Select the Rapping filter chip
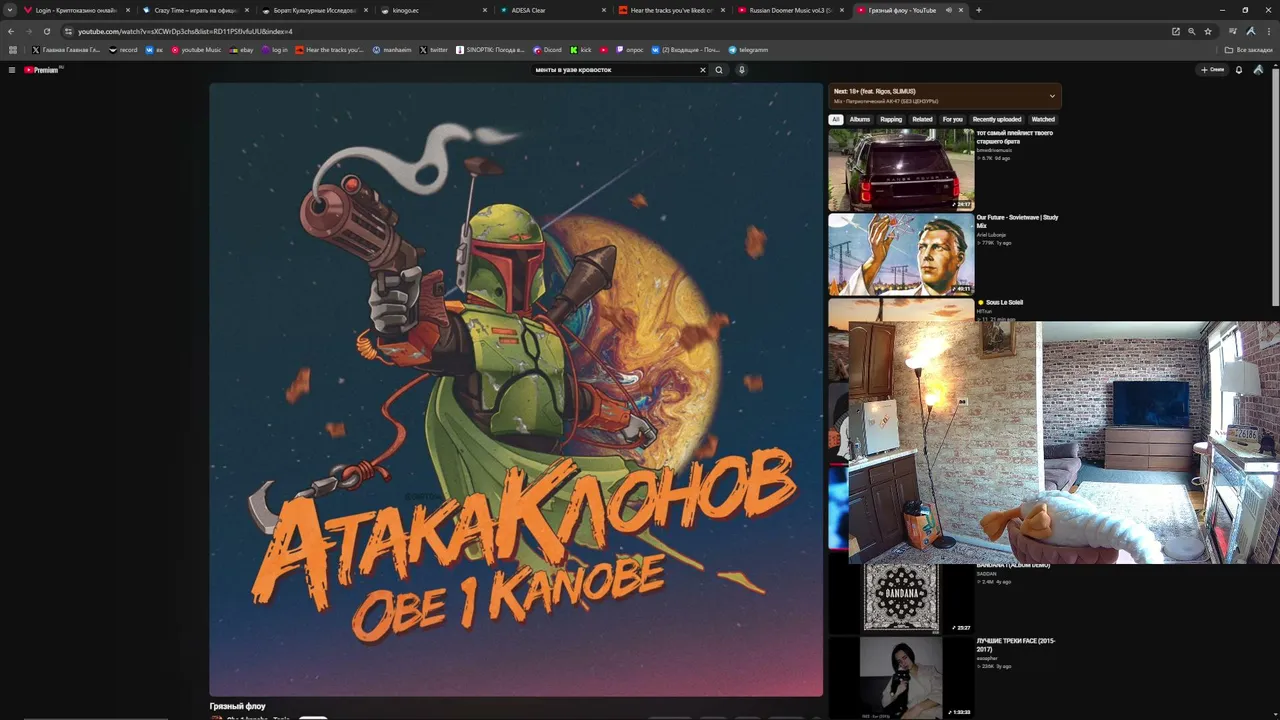Image resolution: width=1280 pixels, height=720 pixels. point(891,120)
